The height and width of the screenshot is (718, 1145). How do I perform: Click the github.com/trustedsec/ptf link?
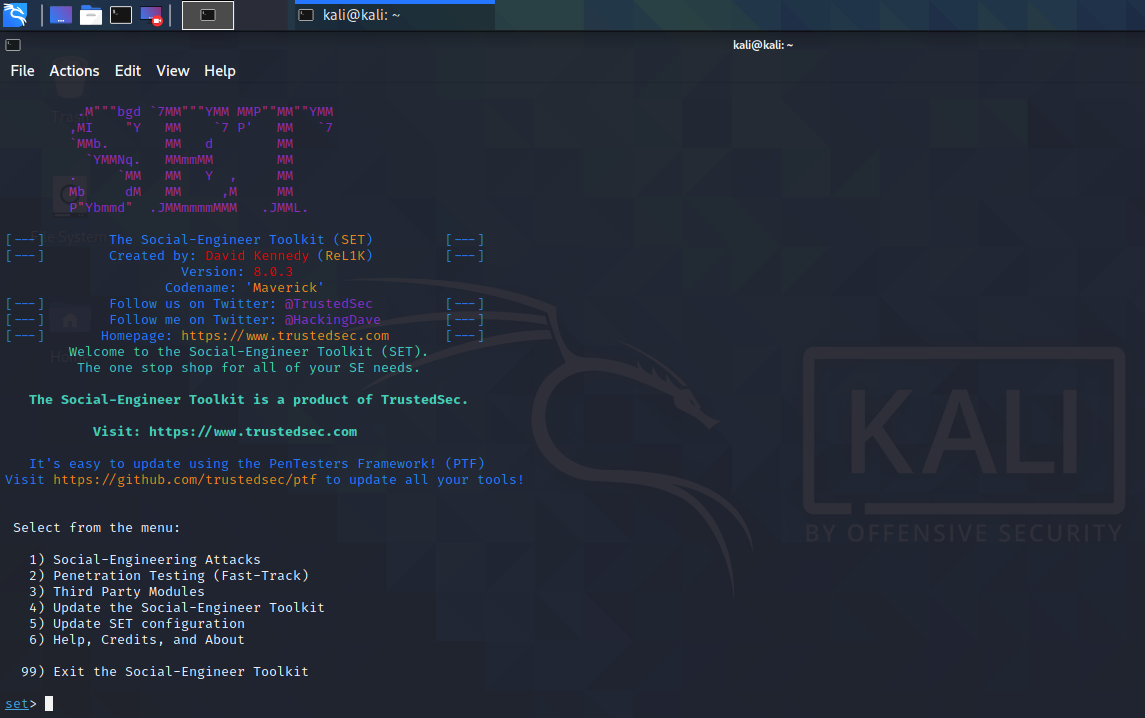pyautogui.click(x=185, y=480)
